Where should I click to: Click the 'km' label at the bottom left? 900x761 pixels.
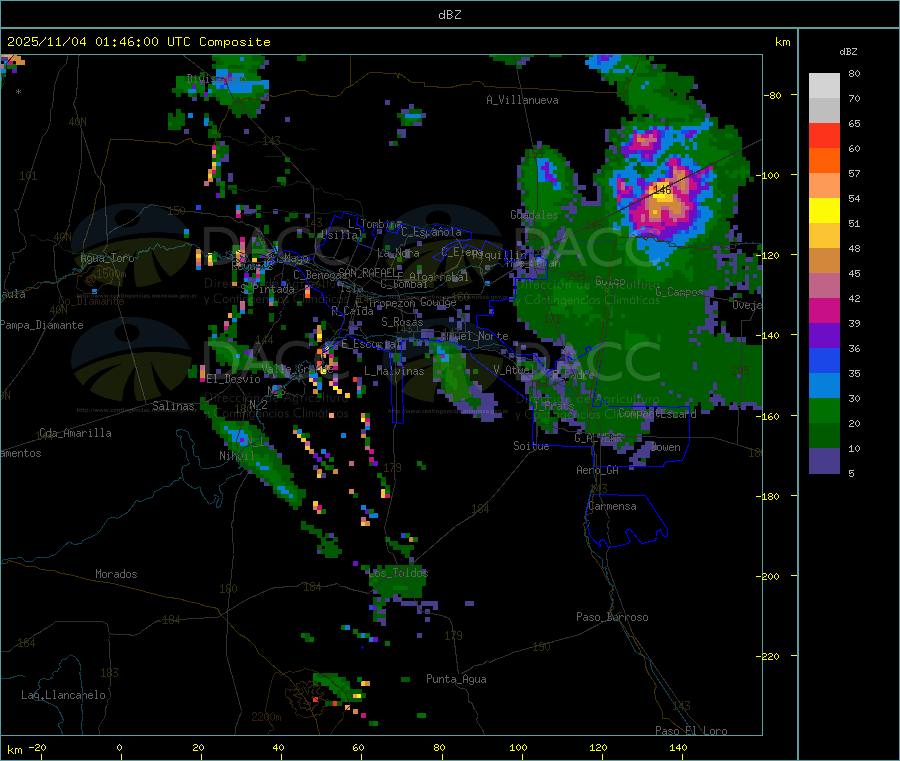14,750
